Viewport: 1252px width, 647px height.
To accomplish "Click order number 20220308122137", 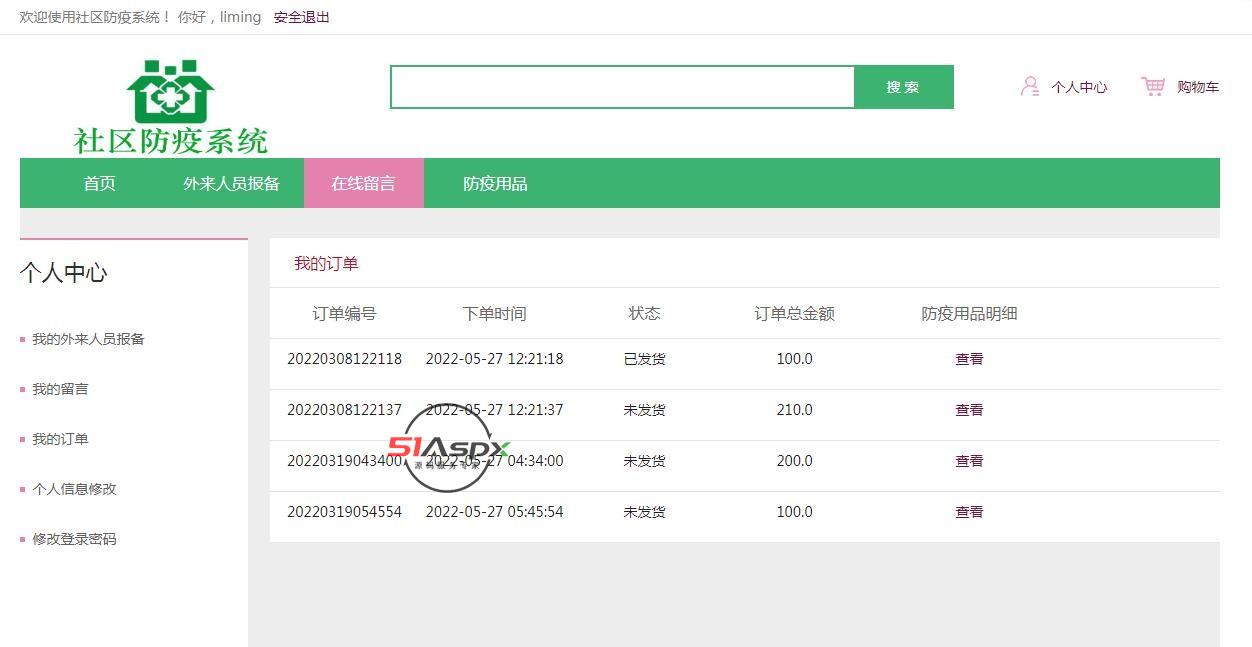I will point(344,410).
